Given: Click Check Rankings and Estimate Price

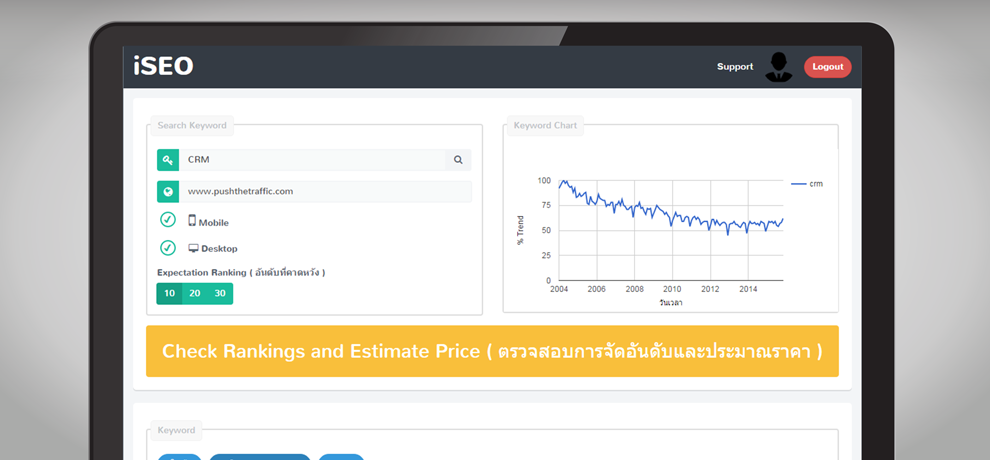Looking at the screenshot, I should (492, 351).
